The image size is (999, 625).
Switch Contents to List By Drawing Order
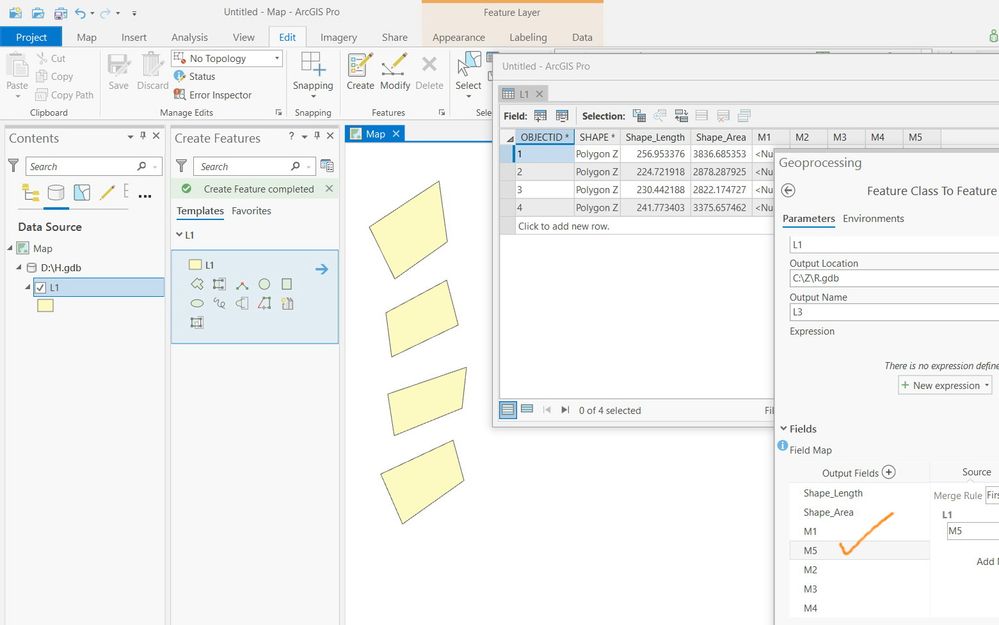coord(30,192)
